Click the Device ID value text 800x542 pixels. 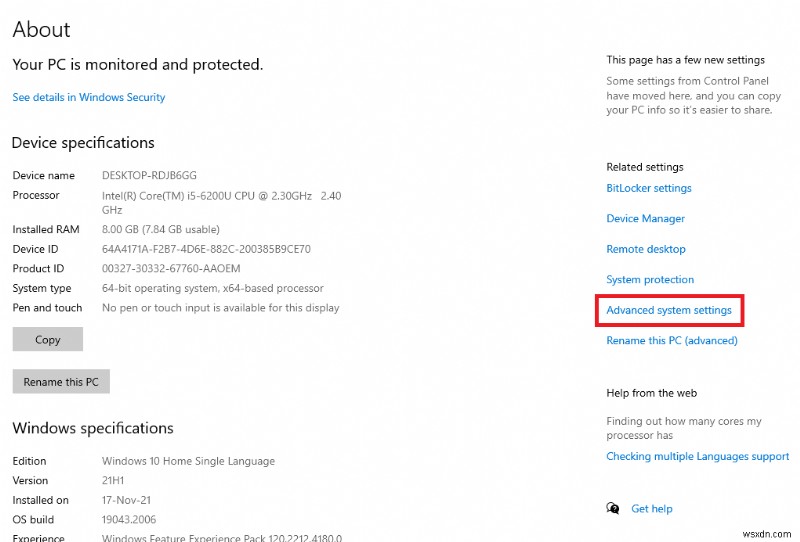click(206, 249)
